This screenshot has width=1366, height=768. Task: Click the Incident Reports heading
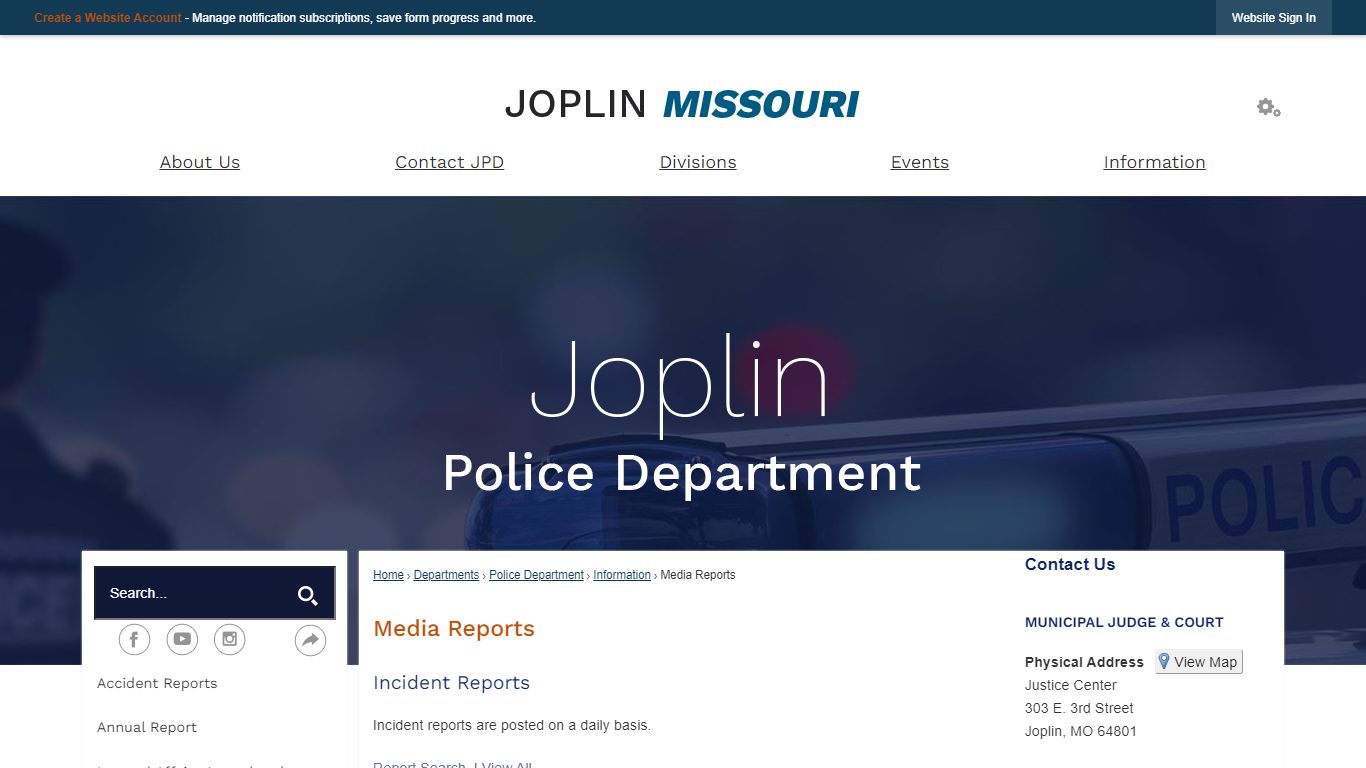[x=451, y=683]
